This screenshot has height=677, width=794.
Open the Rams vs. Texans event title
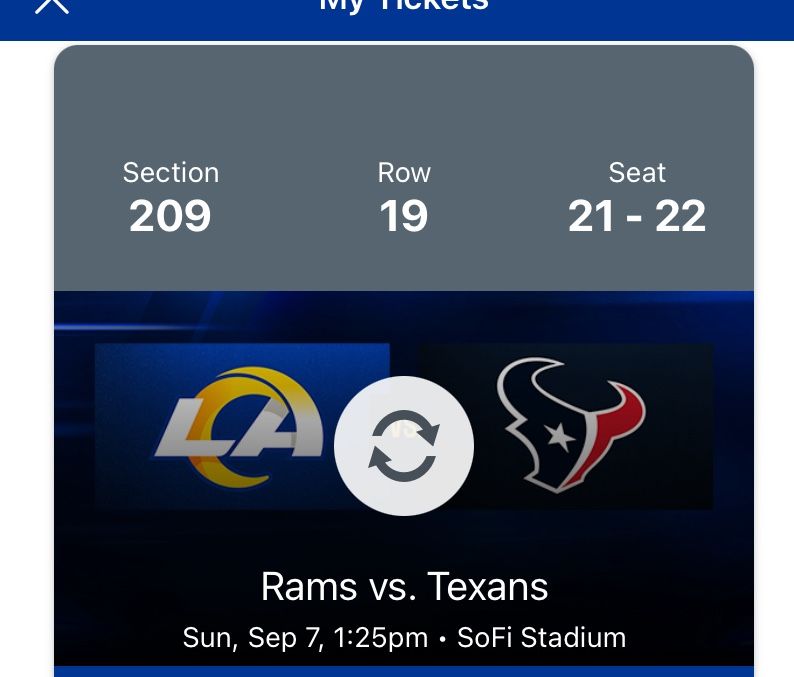tap(404, 587)
